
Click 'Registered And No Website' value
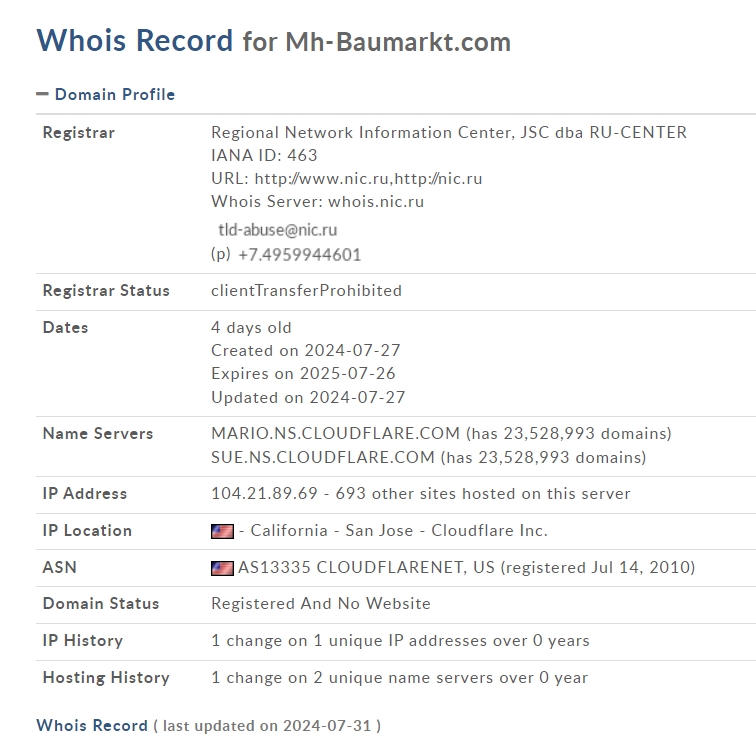point(321,604)
